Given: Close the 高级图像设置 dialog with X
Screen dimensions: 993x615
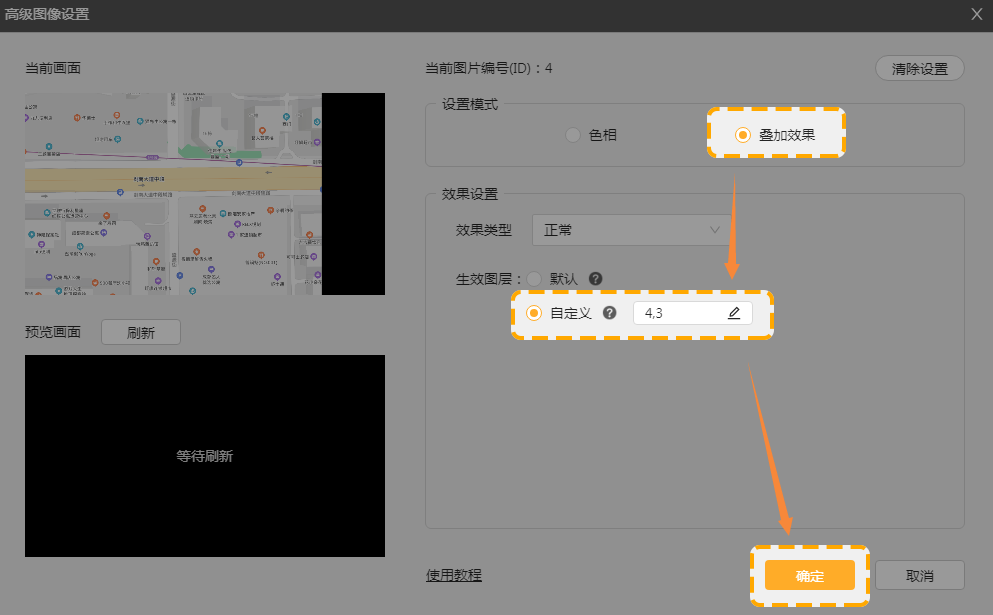Looking at the screenshot, I should (977, 14).
